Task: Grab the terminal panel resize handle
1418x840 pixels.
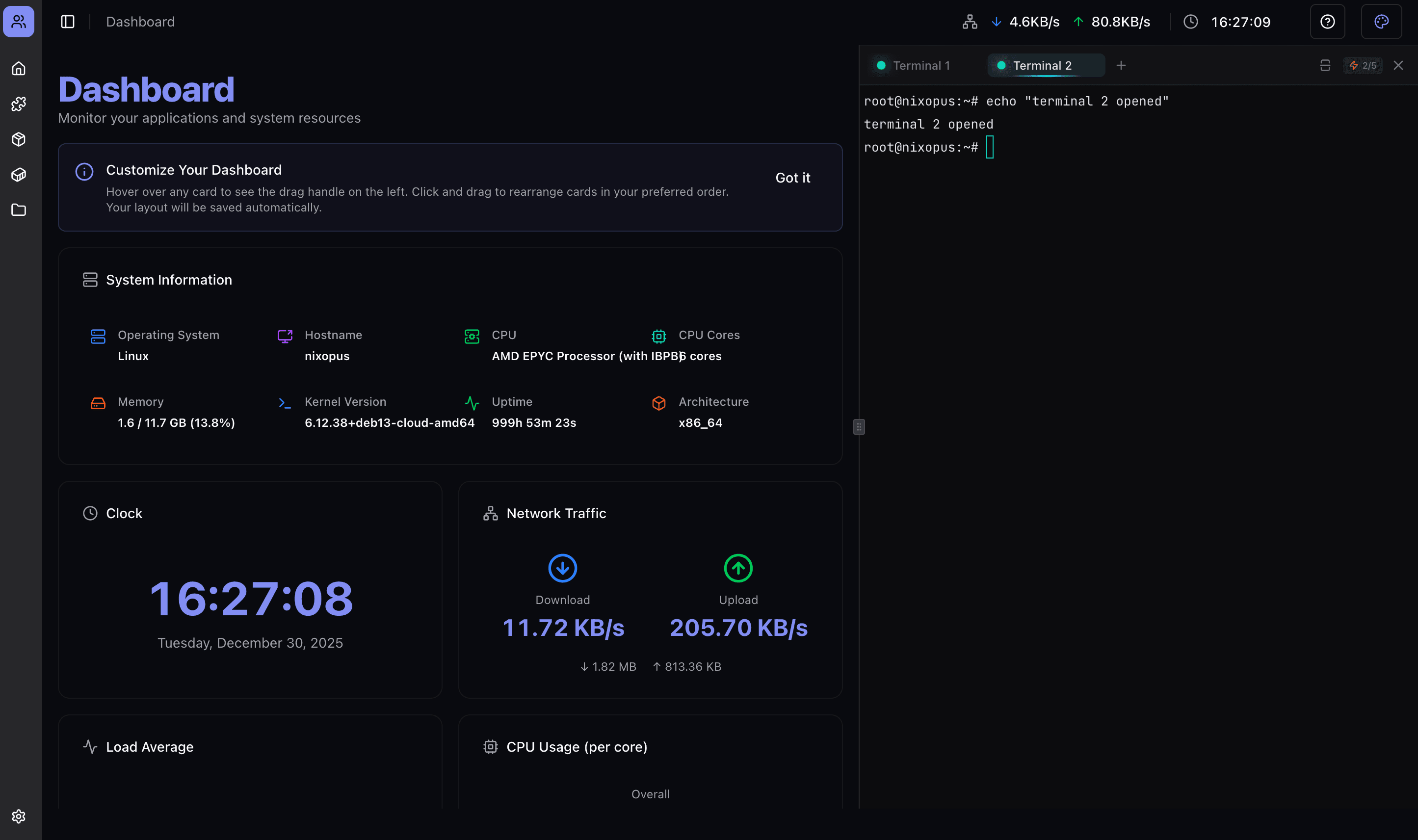Action: click(859, 427)
